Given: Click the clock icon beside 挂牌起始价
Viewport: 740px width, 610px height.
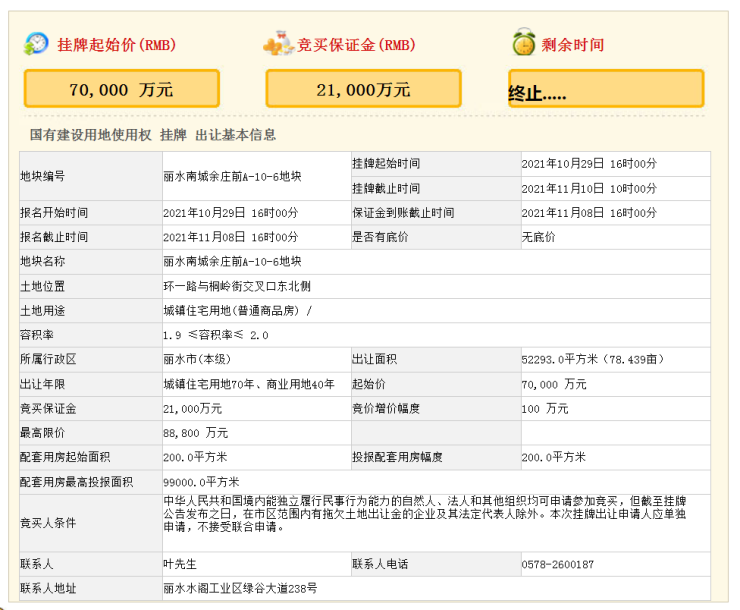Looking at the screenshot, I should [x=35, y=44].
